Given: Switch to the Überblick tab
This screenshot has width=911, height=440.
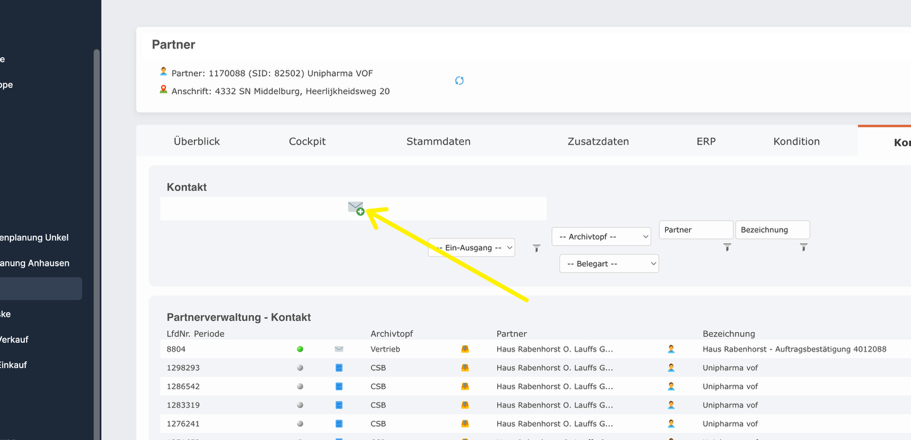Looking at the screenshot, I should click(x=196, y=141).
